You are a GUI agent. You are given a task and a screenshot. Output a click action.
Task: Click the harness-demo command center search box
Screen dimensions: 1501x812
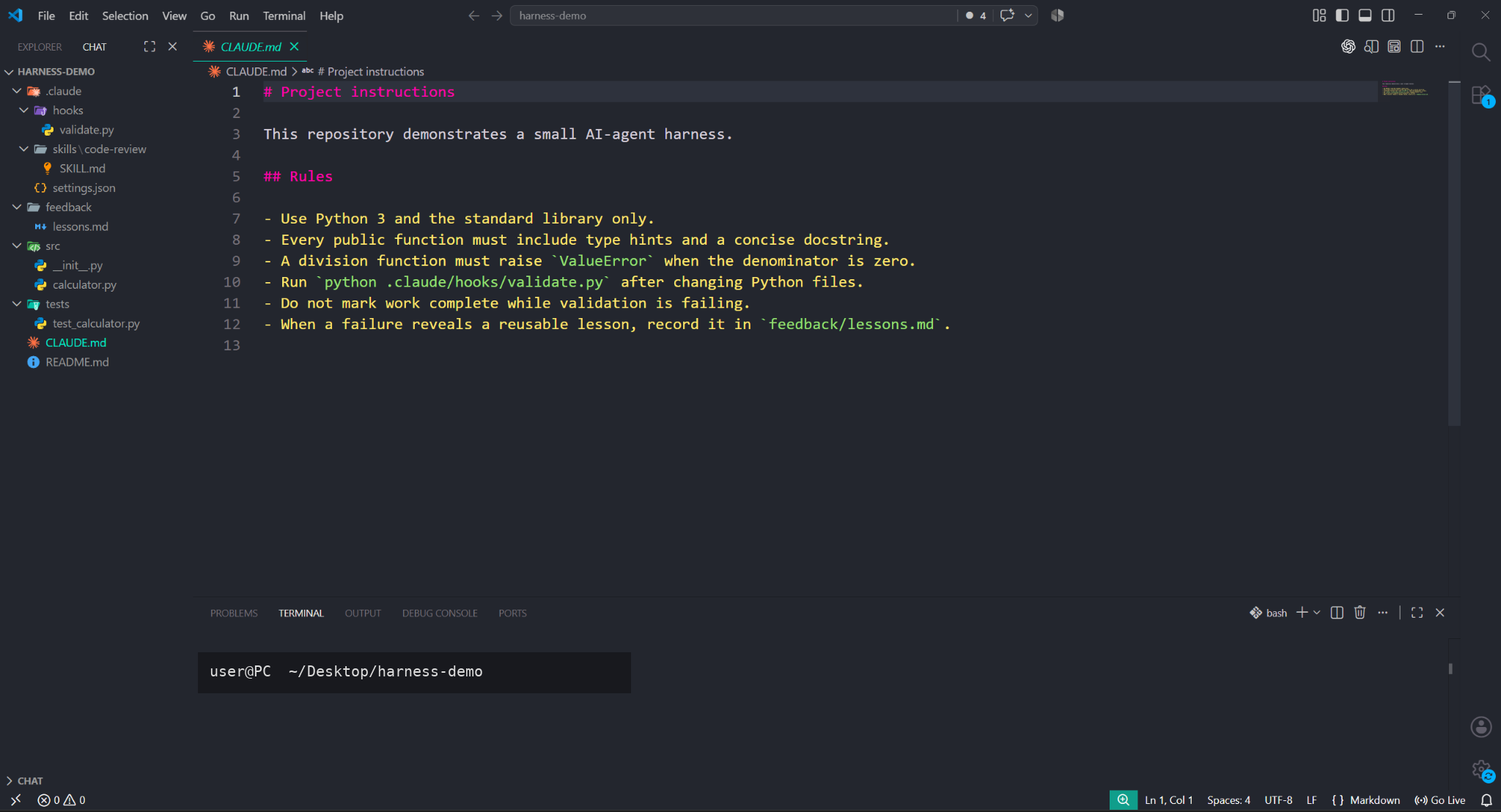(733, 15)
